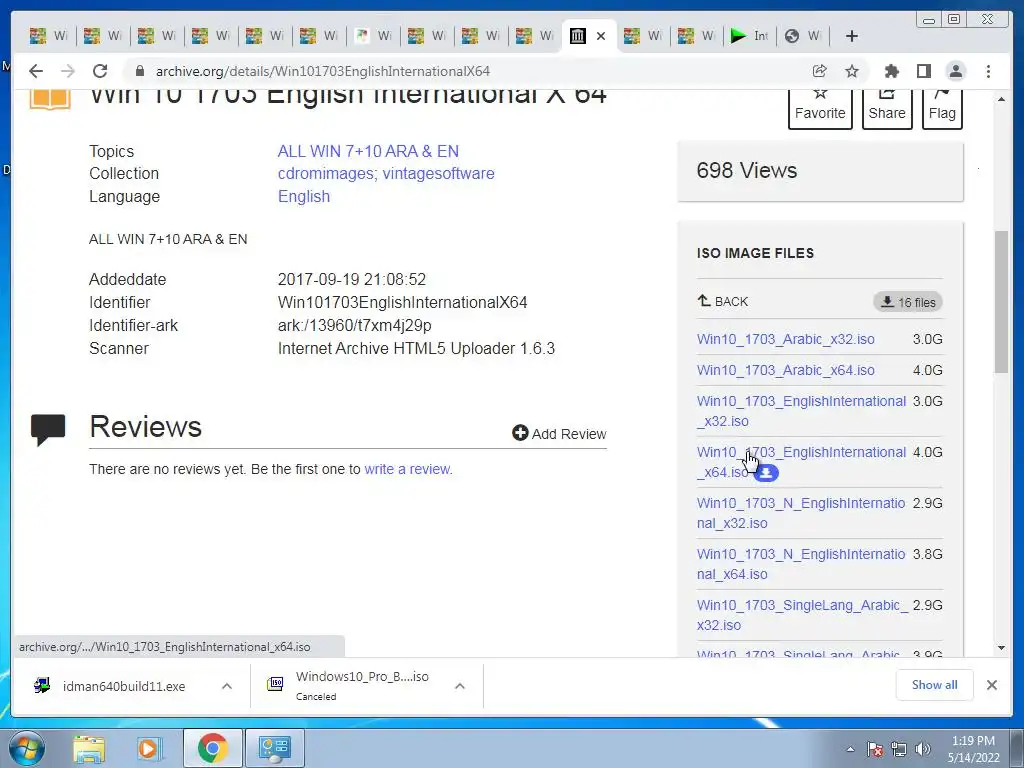Screen dimensions: 1024x768
Task: Click the control panel taskbar icon
Action: [274, 748]
